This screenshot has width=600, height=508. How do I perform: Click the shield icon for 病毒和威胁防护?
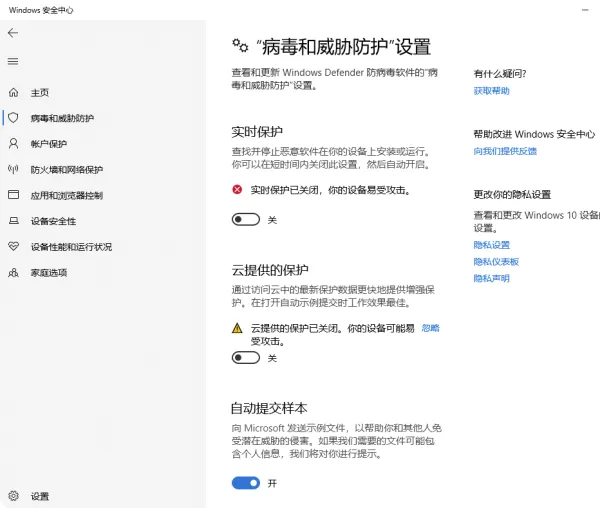pos(13,118)
